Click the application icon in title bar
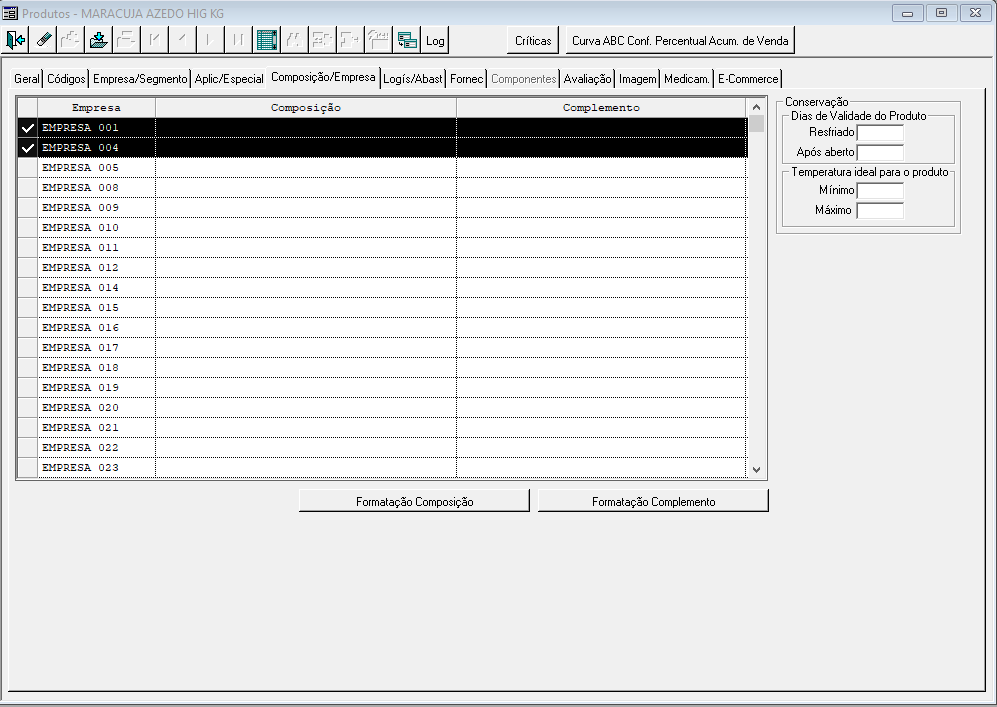Image resolution: width=997 pixels, height=707 pixels. click(x=10, y=13)
